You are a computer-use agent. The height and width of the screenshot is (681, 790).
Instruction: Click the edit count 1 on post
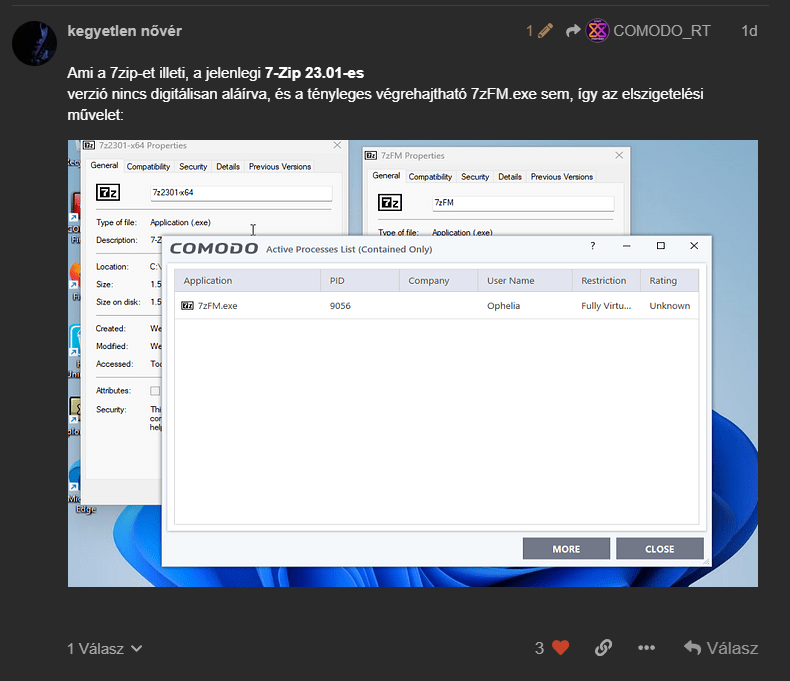click(530, 31)
